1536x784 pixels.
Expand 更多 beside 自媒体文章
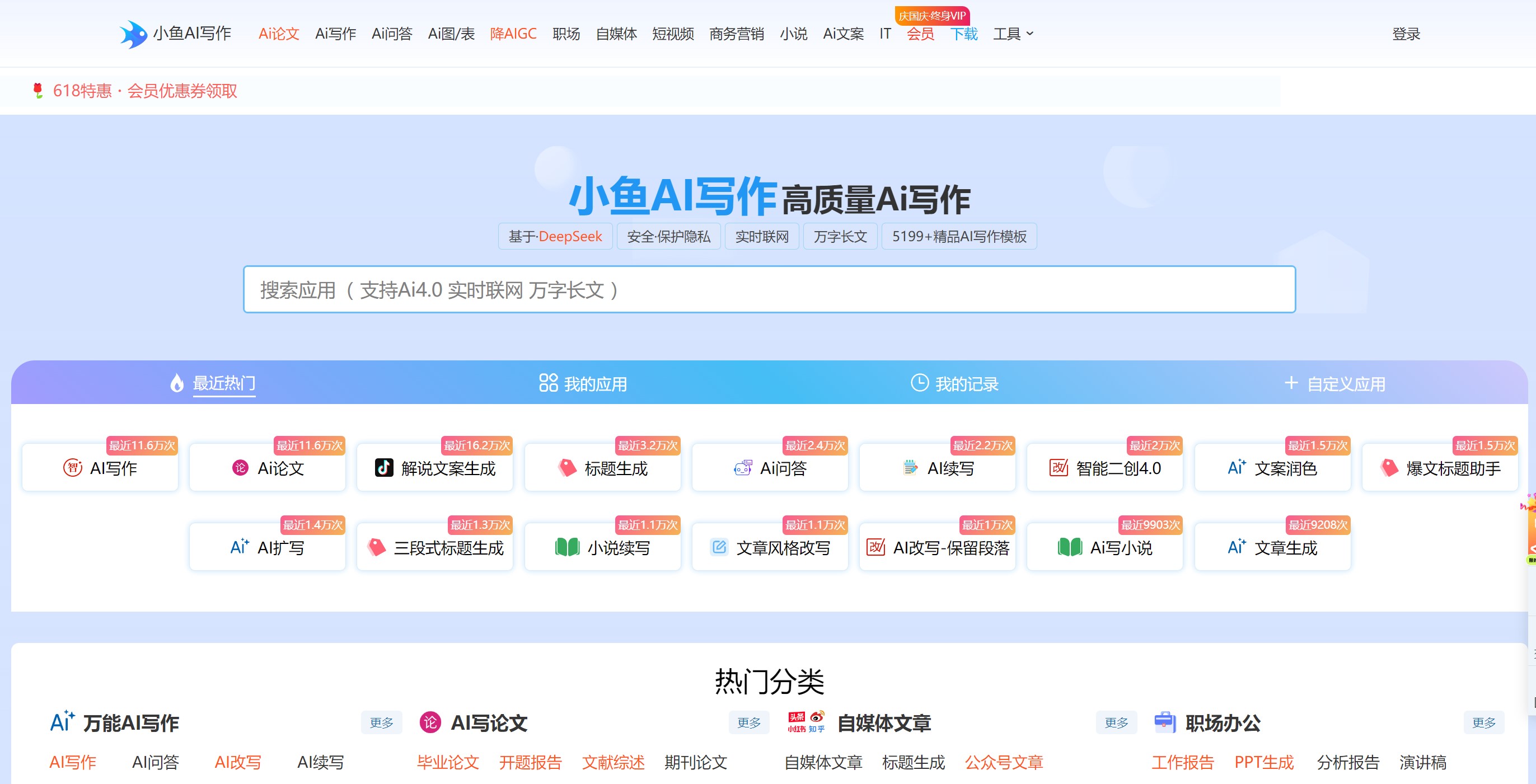click(x=1116, y=722)
